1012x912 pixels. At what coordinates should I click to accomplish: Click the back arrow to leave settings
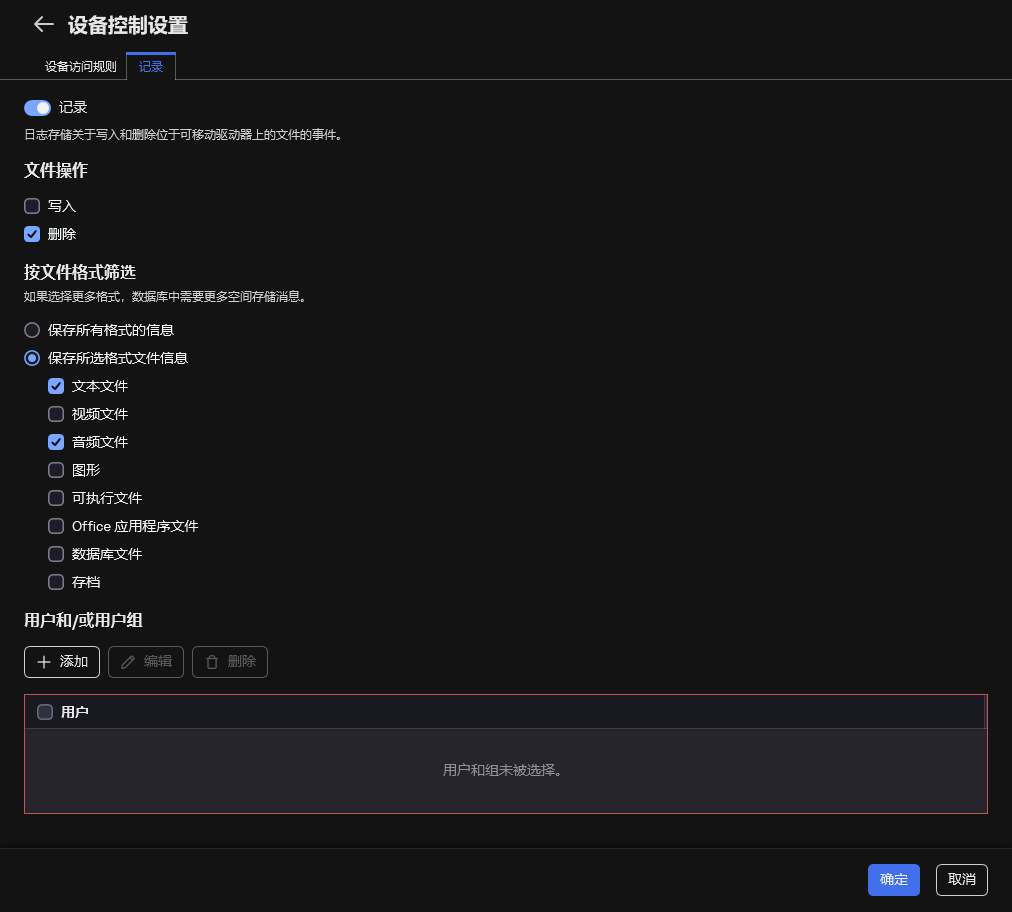click(43, 25)
